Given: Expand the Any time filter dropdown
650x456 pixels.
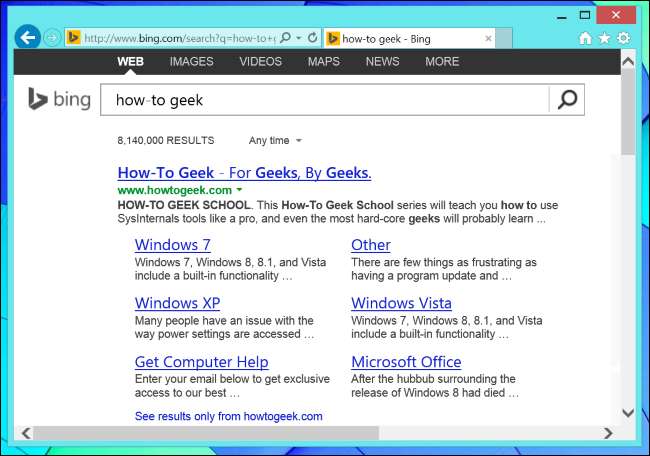Looking at the screenshot, I should 275,141.
